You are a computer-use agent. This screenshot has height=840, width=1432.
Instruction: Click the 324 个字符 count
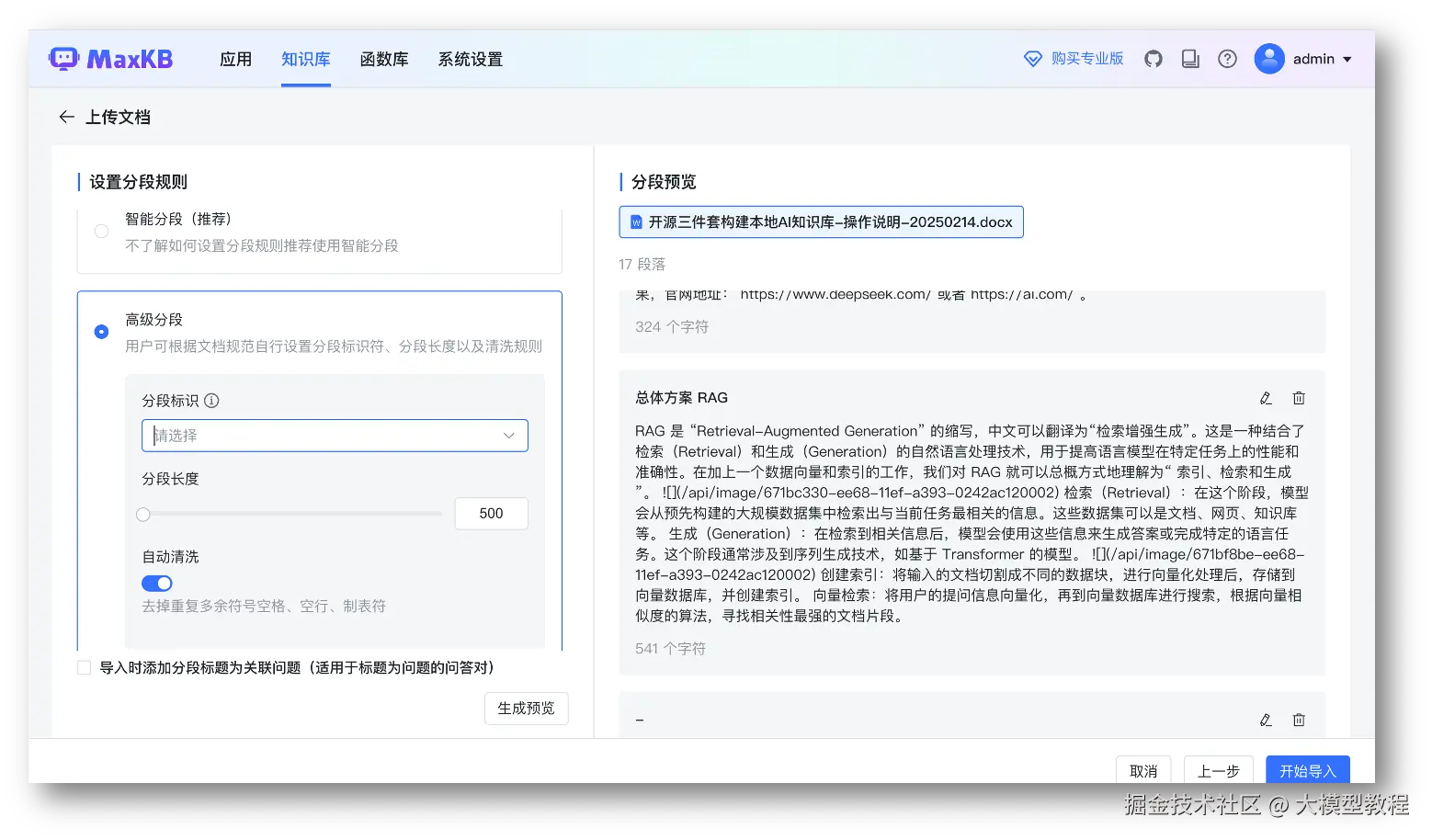(672, 327)
